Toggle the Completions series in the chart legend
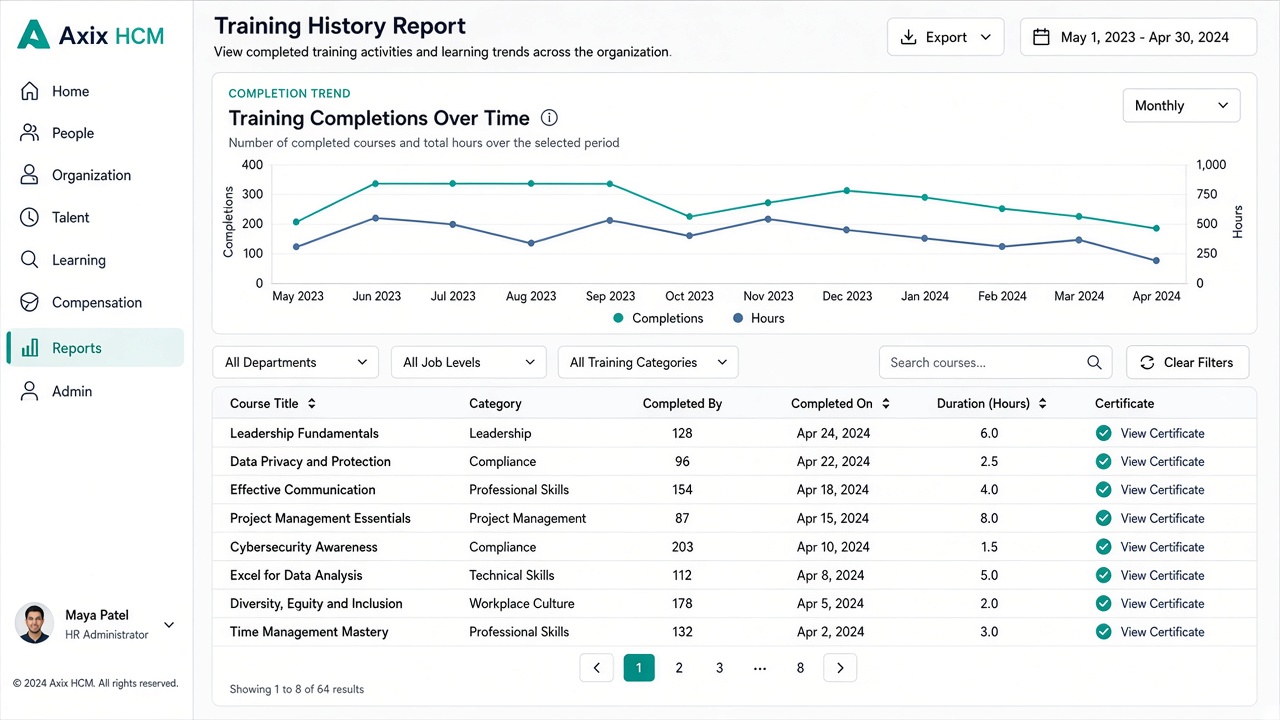The height and width of the screenshot is (720, 1280). coord(658,318)
